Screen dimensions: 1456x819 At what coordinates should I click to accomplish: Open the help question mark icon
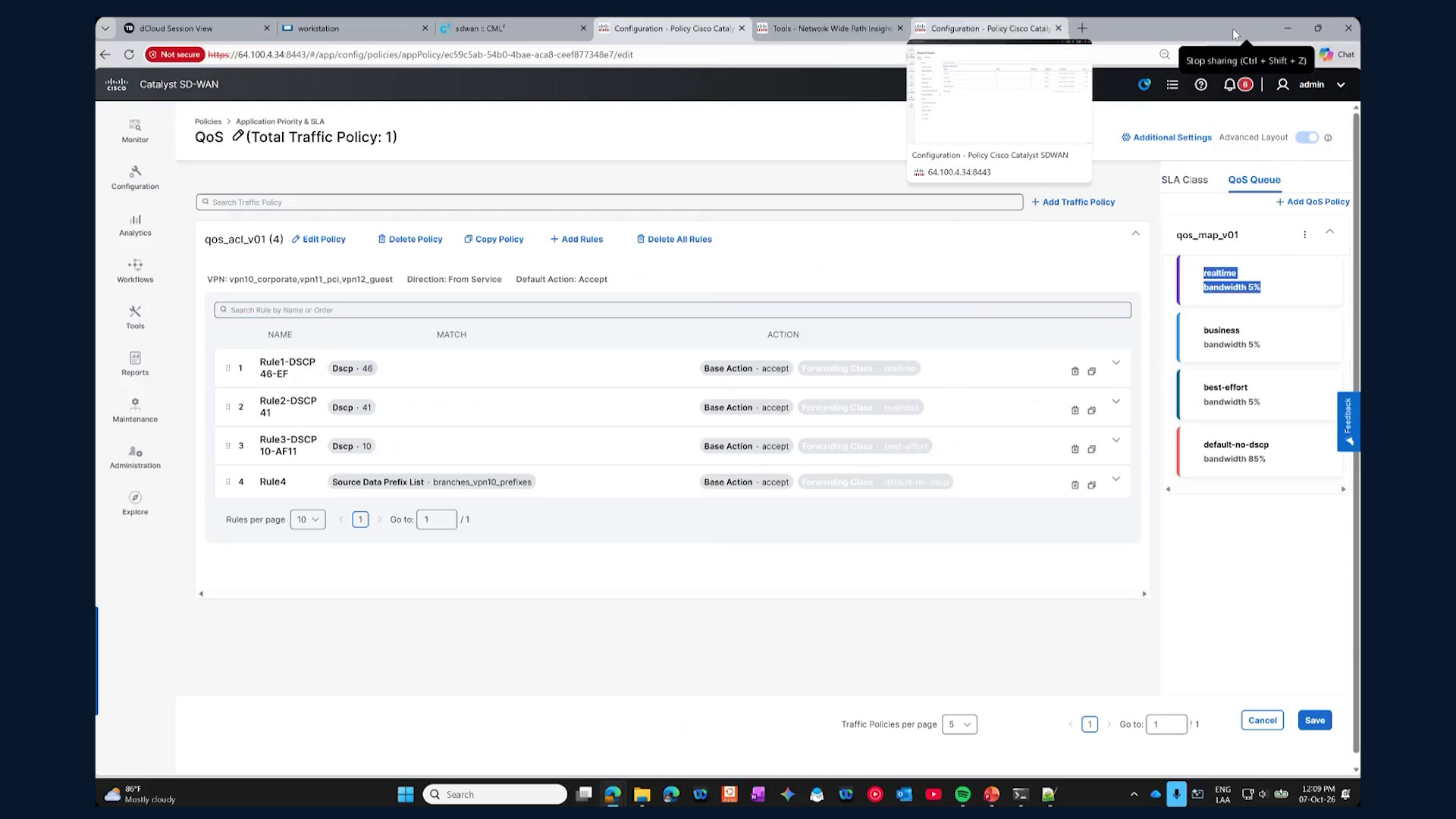pyautogui.click(x=1201, y=85)
